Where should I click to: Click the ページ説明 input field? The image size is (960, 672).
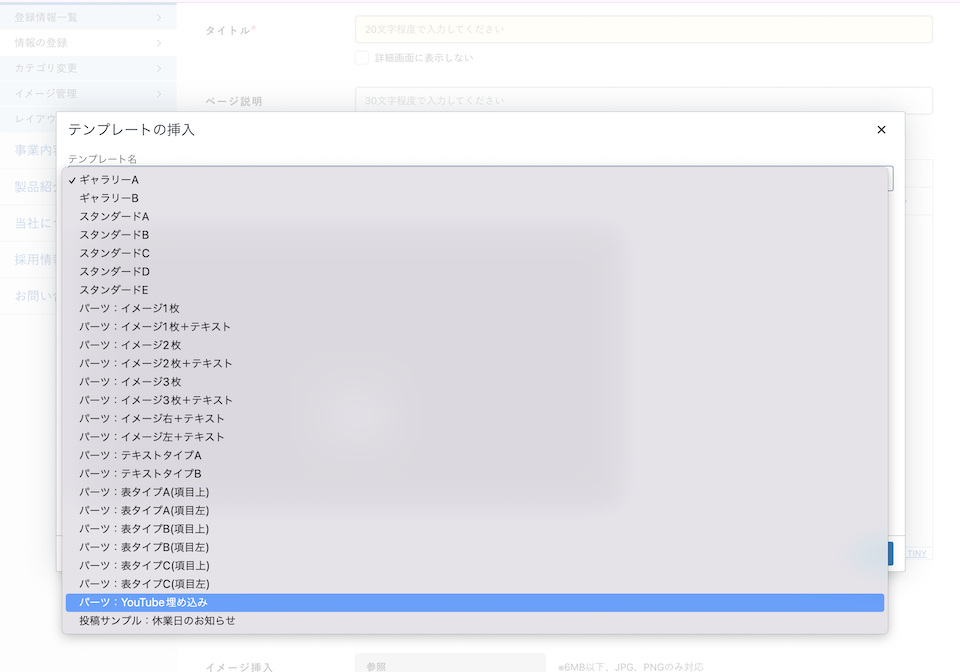click(643, 101)
